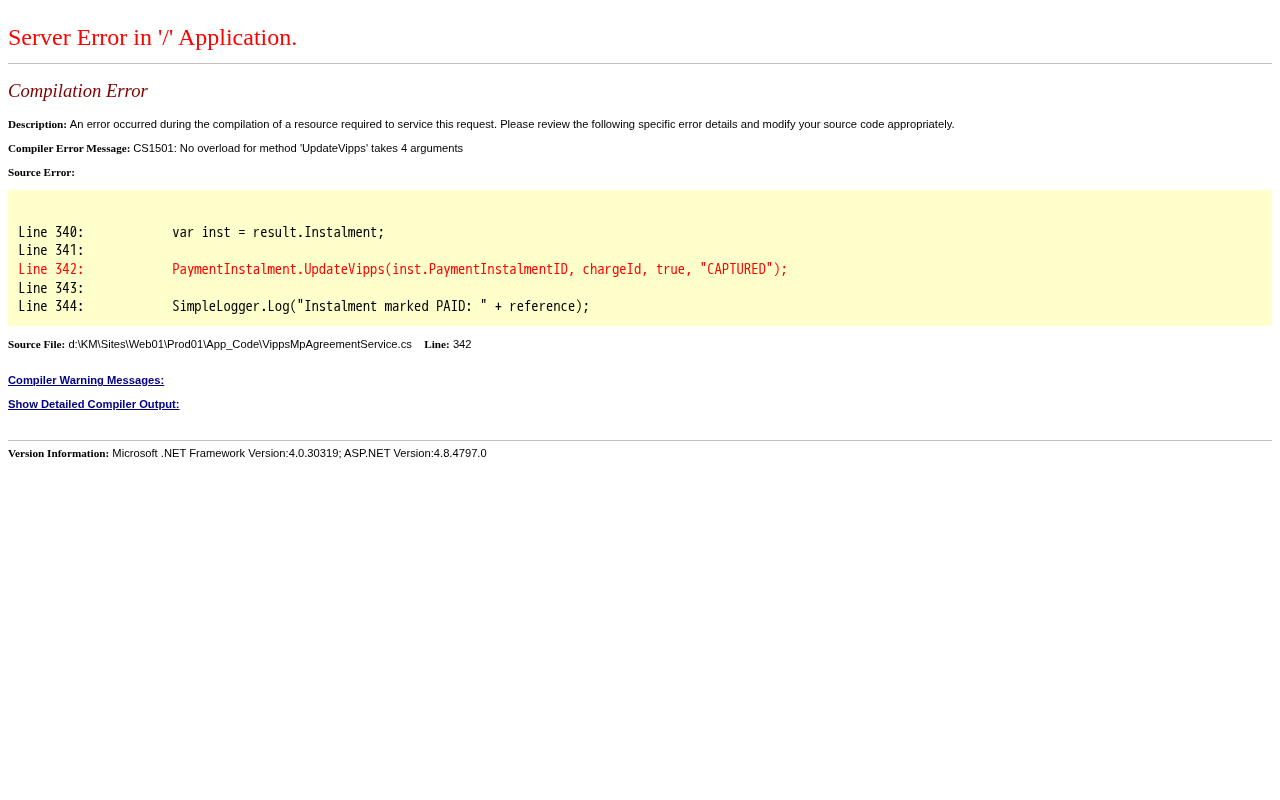Click the Version Information text
The image size is (1280, 800).
[247, 453]
